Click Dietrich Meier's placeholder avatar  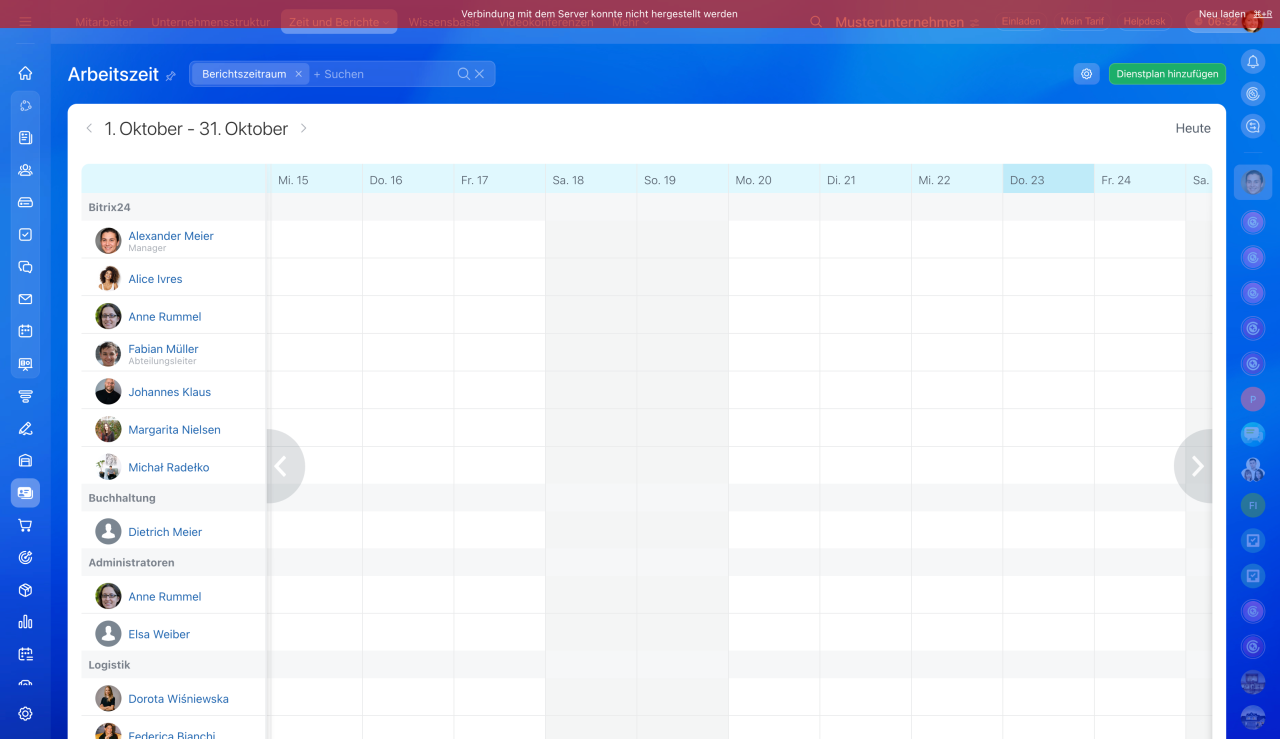(108, 531)
